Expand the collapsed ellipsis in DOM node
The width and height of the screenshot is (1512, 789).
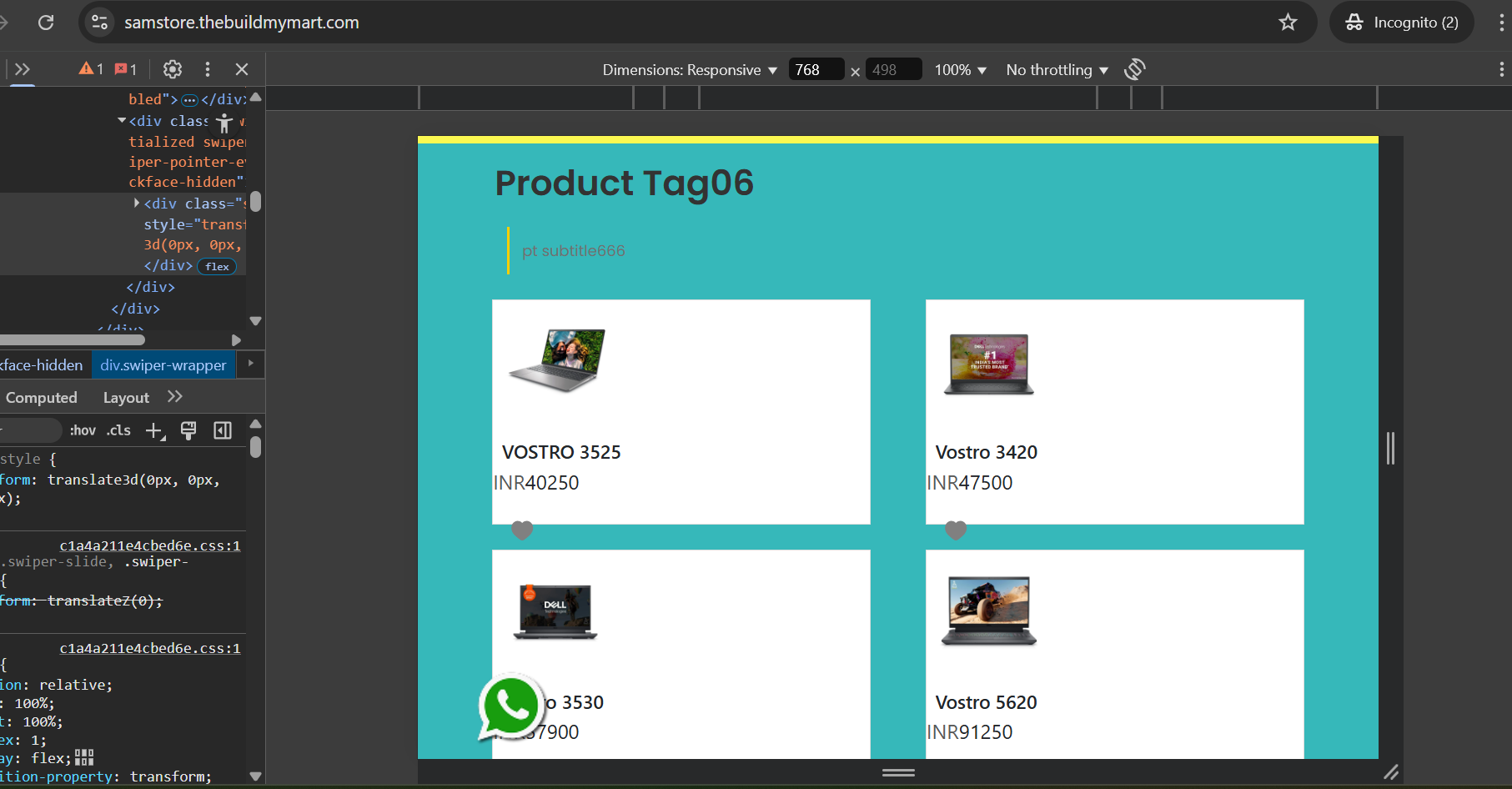point(189,100)
